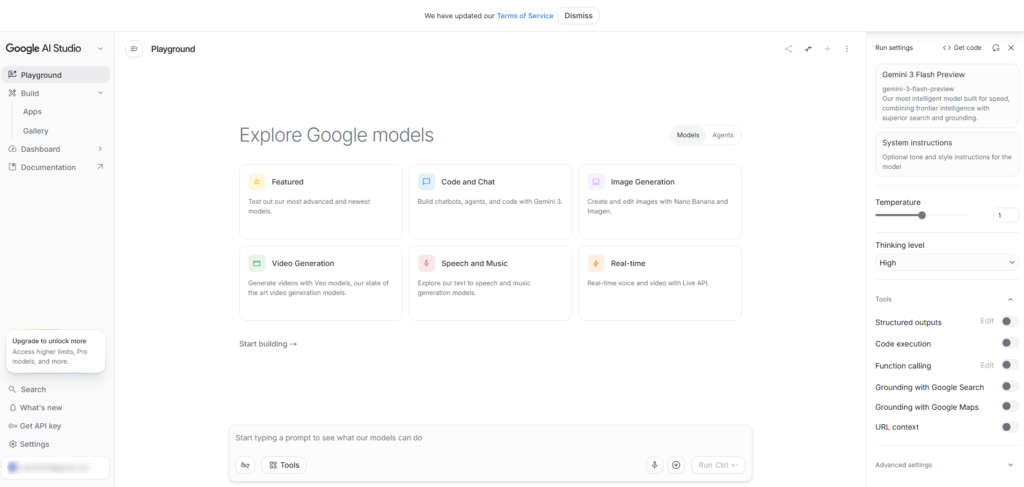Screen dimensions: 1024x487
Task: Click the microphone icon in the prompt box
Action: tap(655, 465)
